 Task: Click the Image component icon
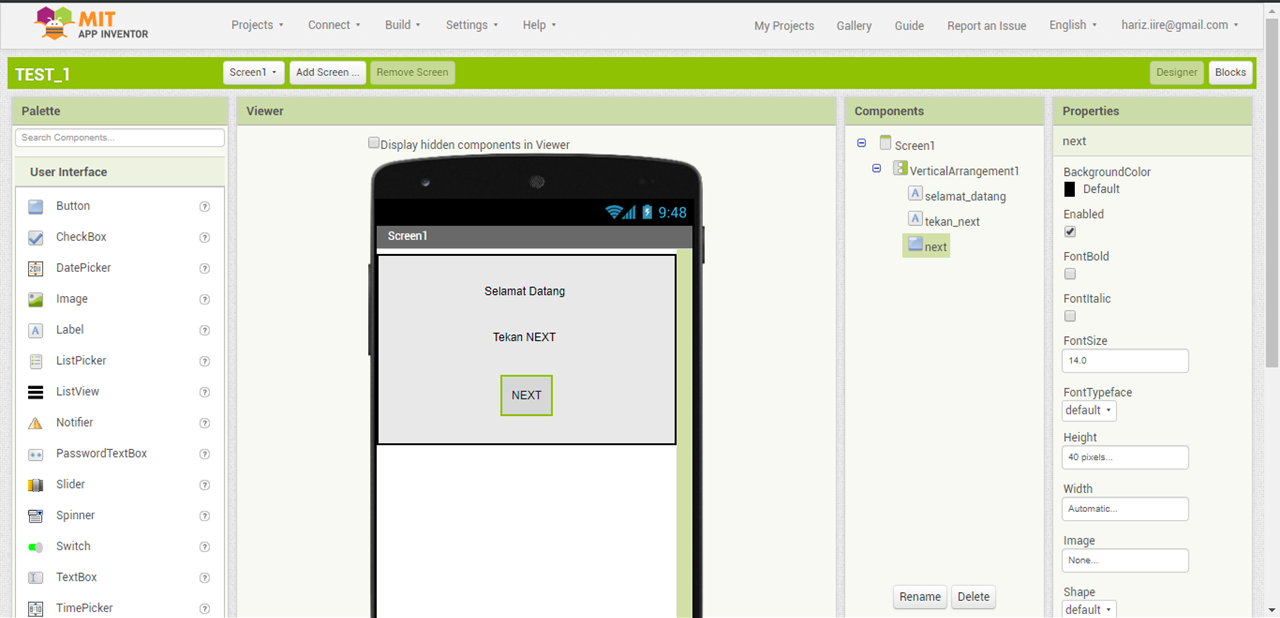(36, 299)
